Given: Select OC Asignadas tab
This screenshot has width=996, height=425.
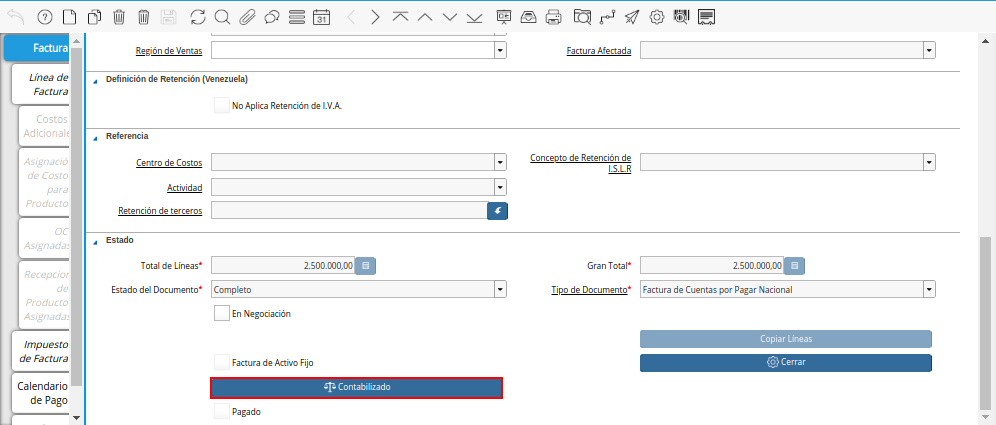Looking at the screenshot, I should (x=44, y=238).
